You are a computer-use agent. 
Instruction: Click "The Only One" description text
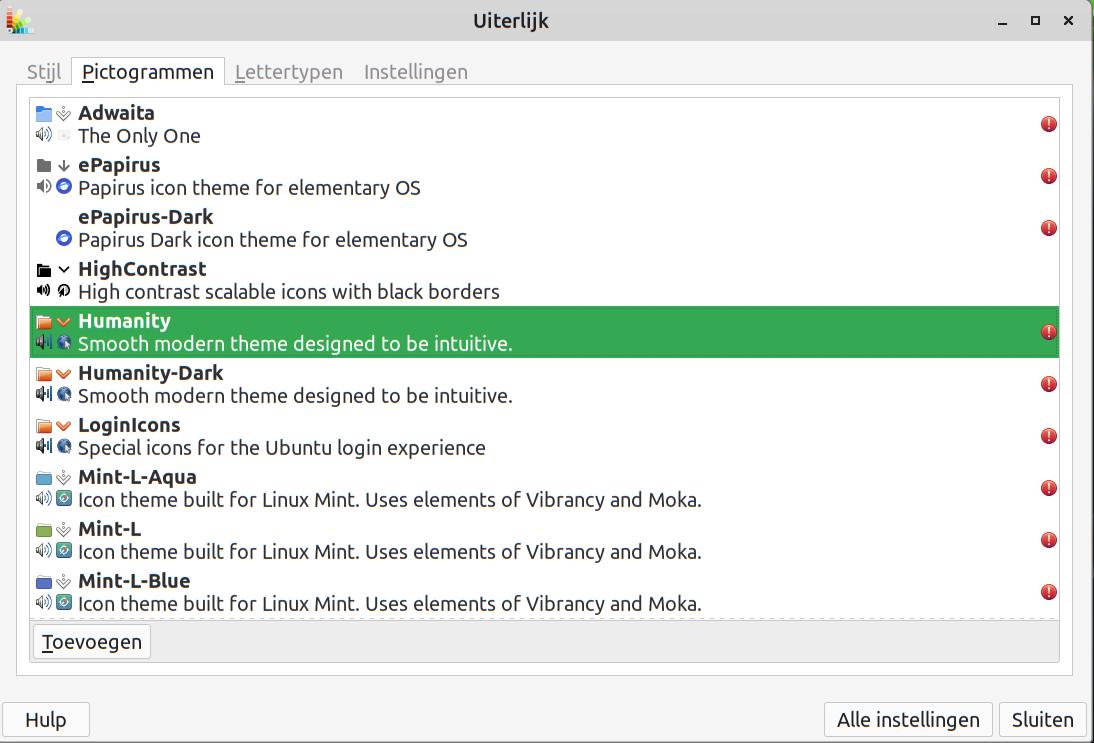140,136
